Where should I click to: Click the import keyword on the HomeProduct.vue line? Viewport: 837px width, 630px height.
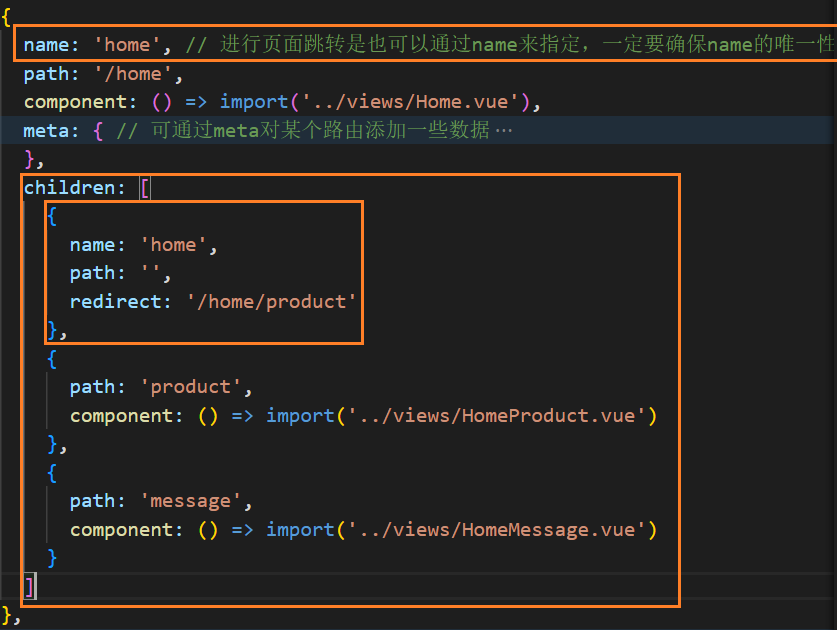coord(301,416)
